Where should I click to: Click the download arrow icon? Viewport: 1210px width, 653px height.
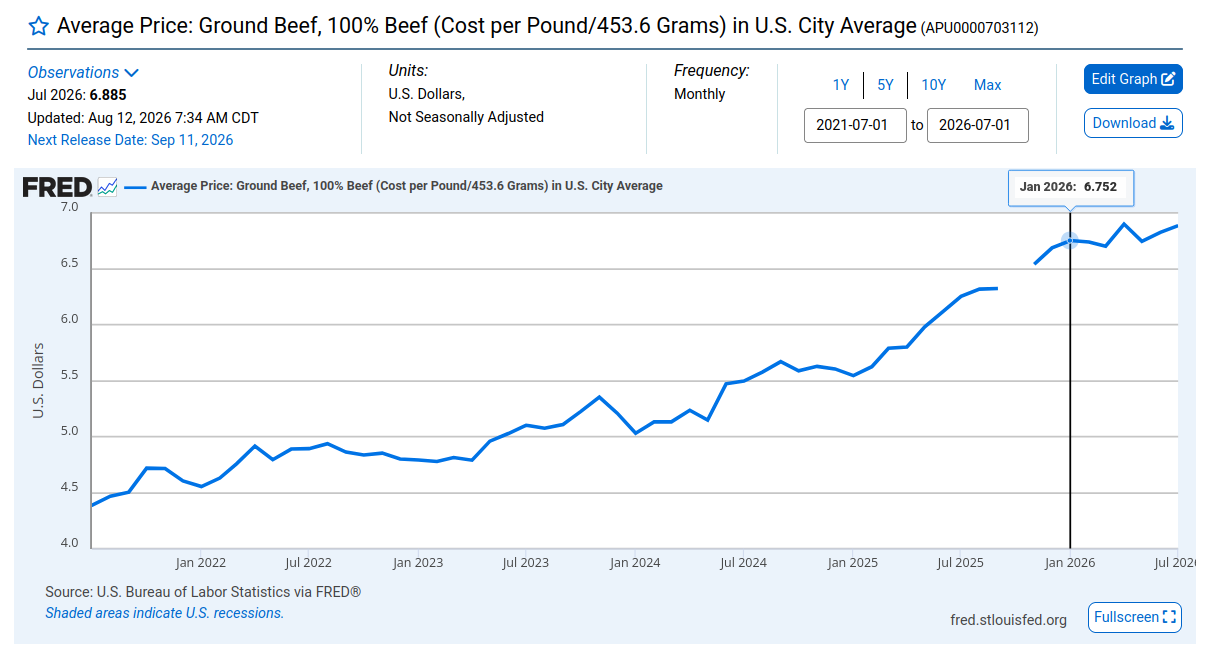(1166, 123)
